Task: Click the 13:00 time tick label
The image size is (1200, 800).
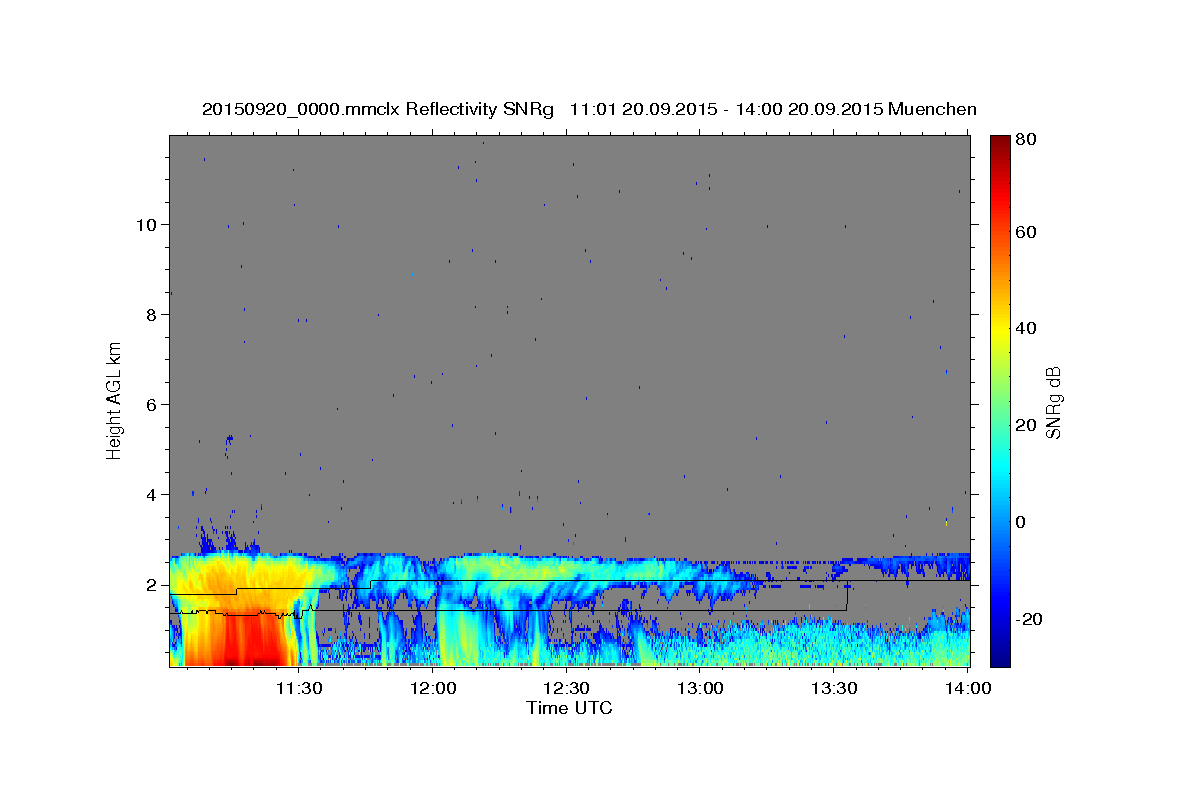Action: pyautogui.click(x=701, y=688)
